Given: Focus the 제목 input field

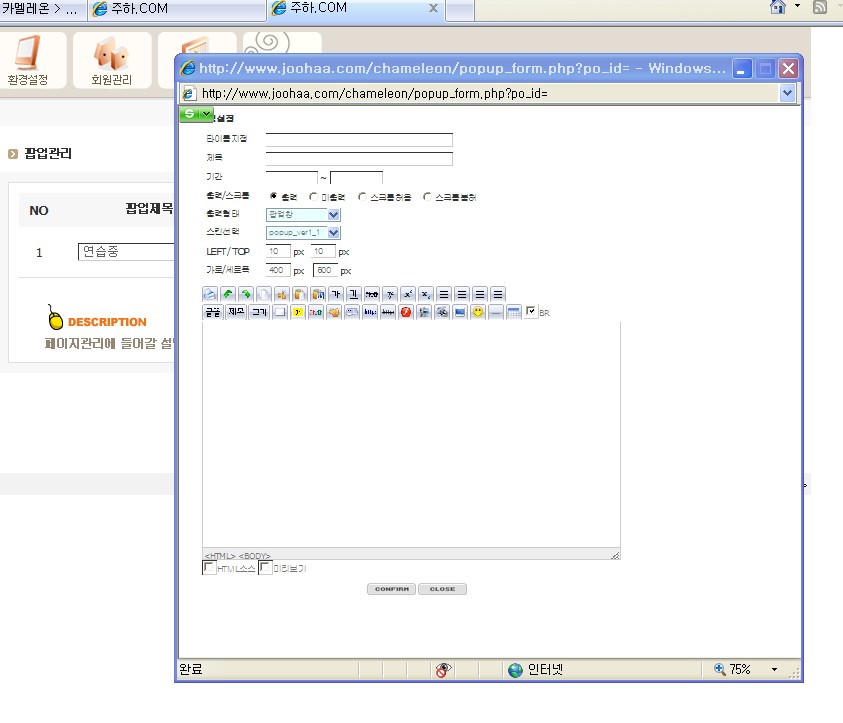Looking at the screenshot, I should [x=359, y=158].
